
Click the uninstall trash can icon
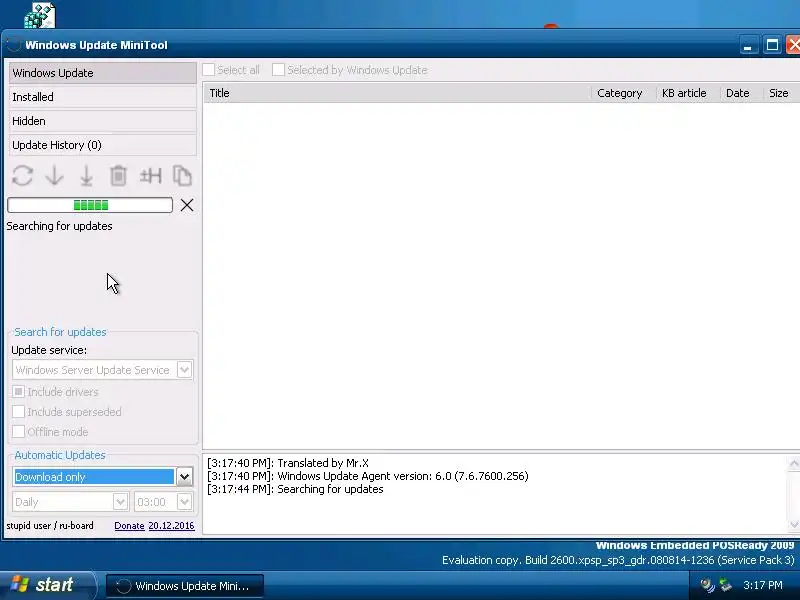click(118, 176)
